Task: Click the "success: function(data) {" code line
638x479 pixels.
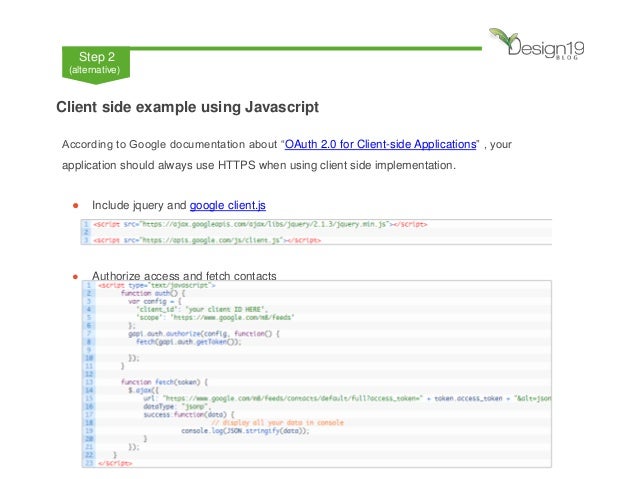Action: click(x=189, y=415)
